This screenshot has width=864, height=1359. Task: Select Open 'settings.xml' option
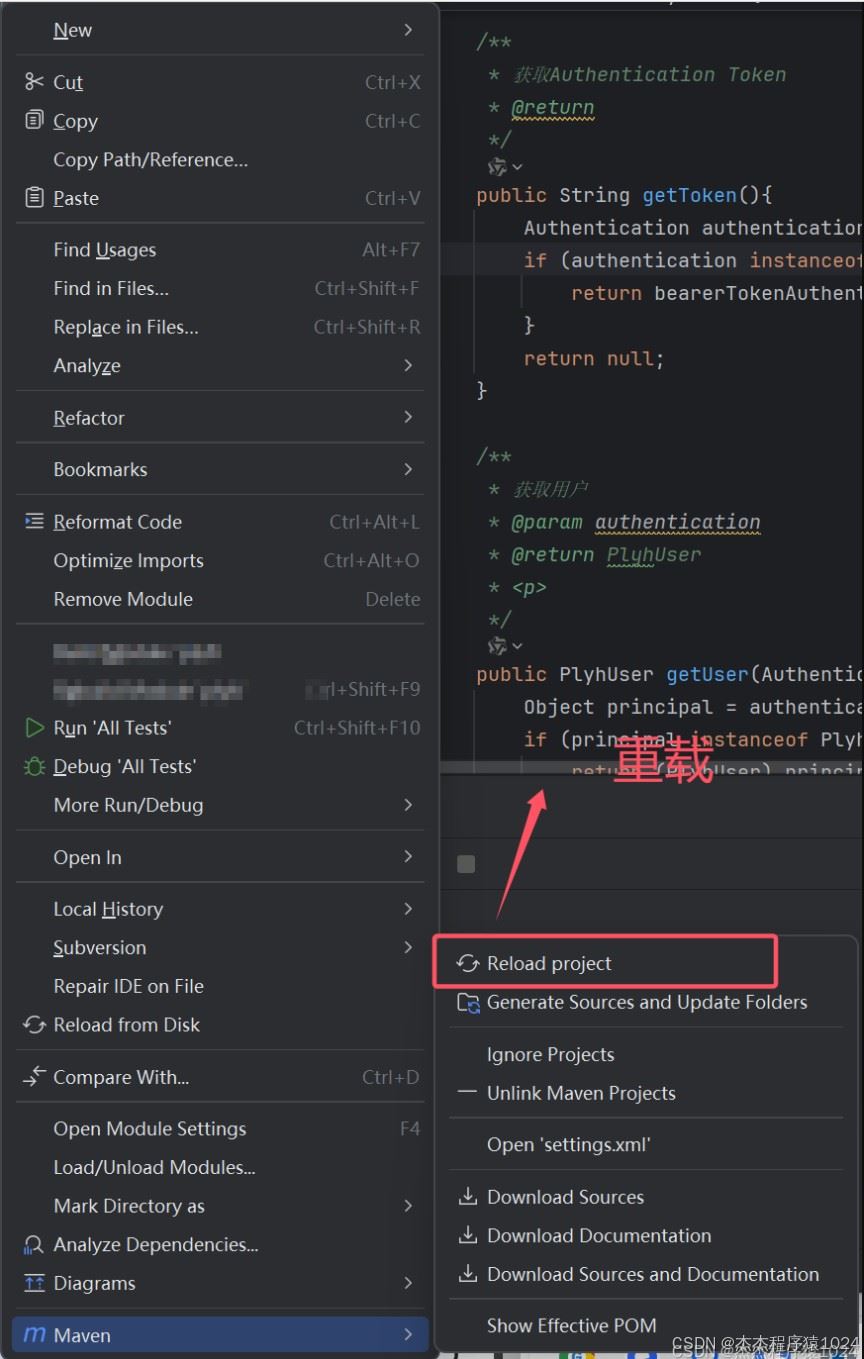[568, 1145]
